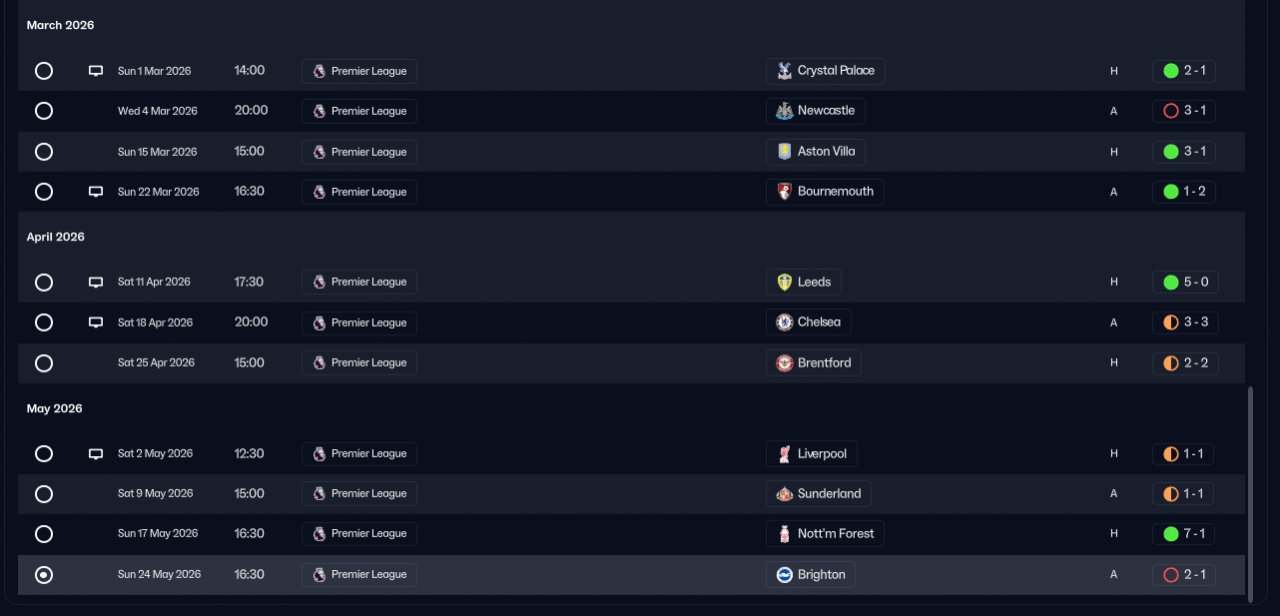Open the Nott'm Forest team link
Screen dimensions: 1280x616
pos(835,534)
